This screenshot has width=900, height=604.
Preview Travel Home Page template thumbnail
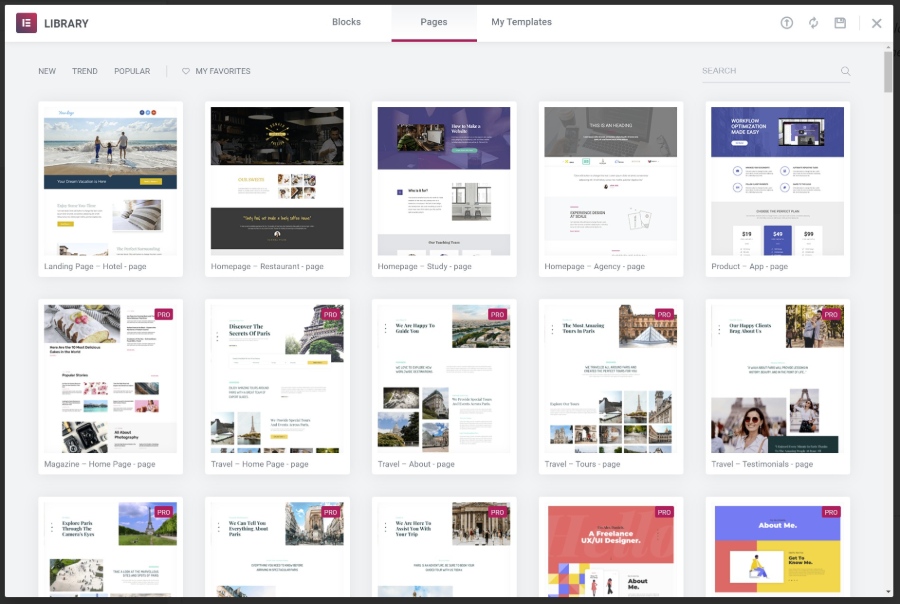click(277, 379)
